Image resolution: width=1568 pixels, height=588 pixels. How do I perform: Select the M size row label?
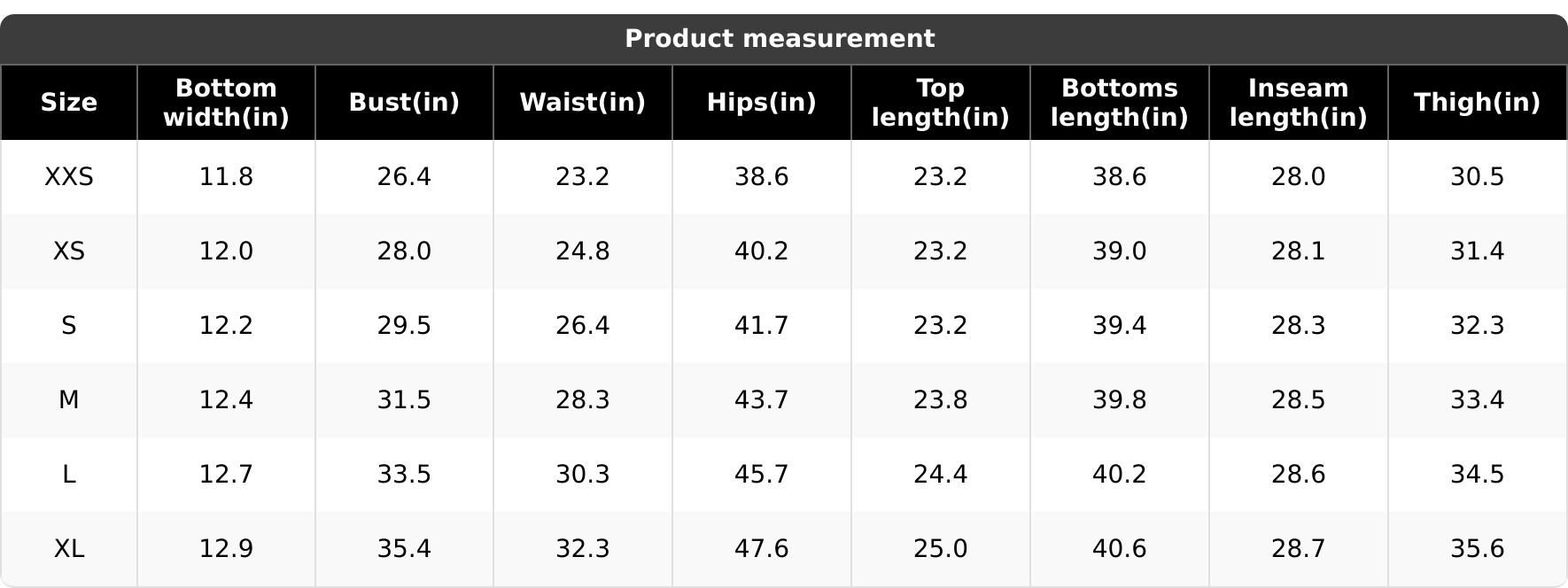pos(69,400)
